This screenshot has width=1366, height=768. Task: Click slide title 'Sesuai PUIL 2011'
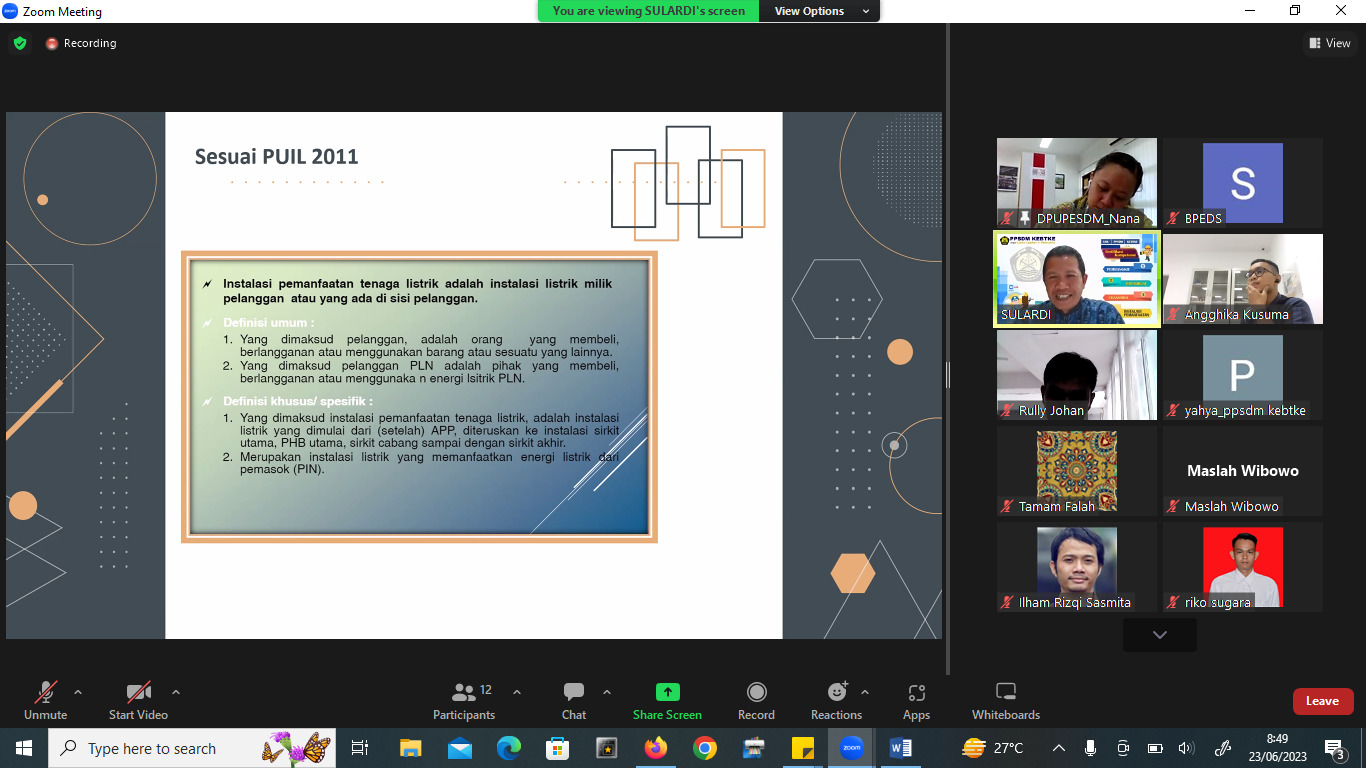(x=276, y=156)
